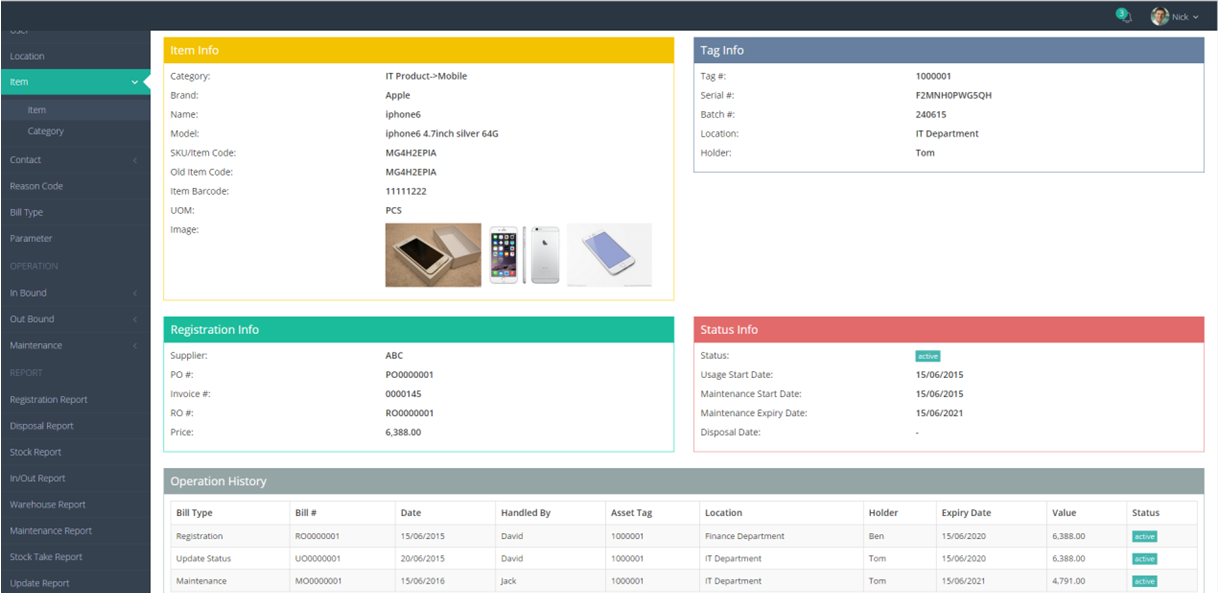The image size is (1218, 593).
Task: Open the In/Out Report link
Action: (x=75, y=478)
